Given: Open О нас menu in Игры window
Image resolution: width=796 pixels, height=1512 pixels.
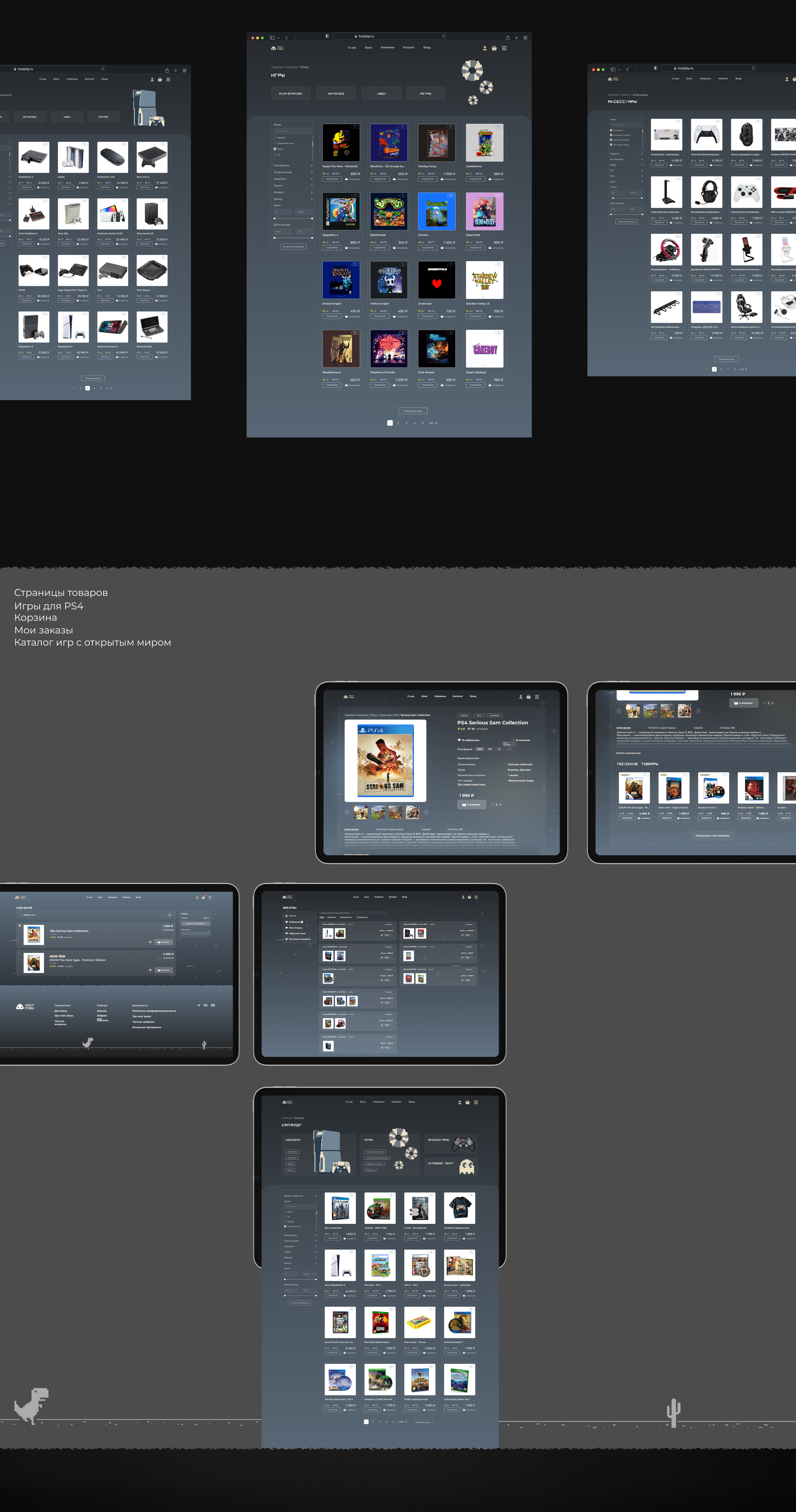Looking at the screenshot, I should point(352,48).
